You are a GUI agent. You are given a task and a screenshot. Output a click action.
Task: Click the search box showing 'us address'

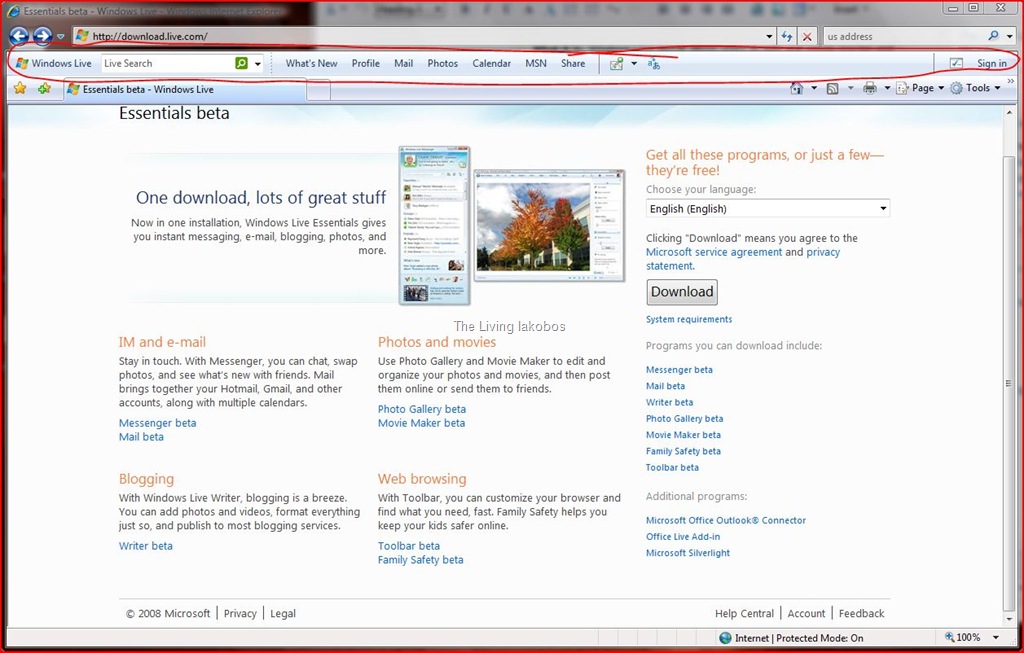(x=904, y=37)
